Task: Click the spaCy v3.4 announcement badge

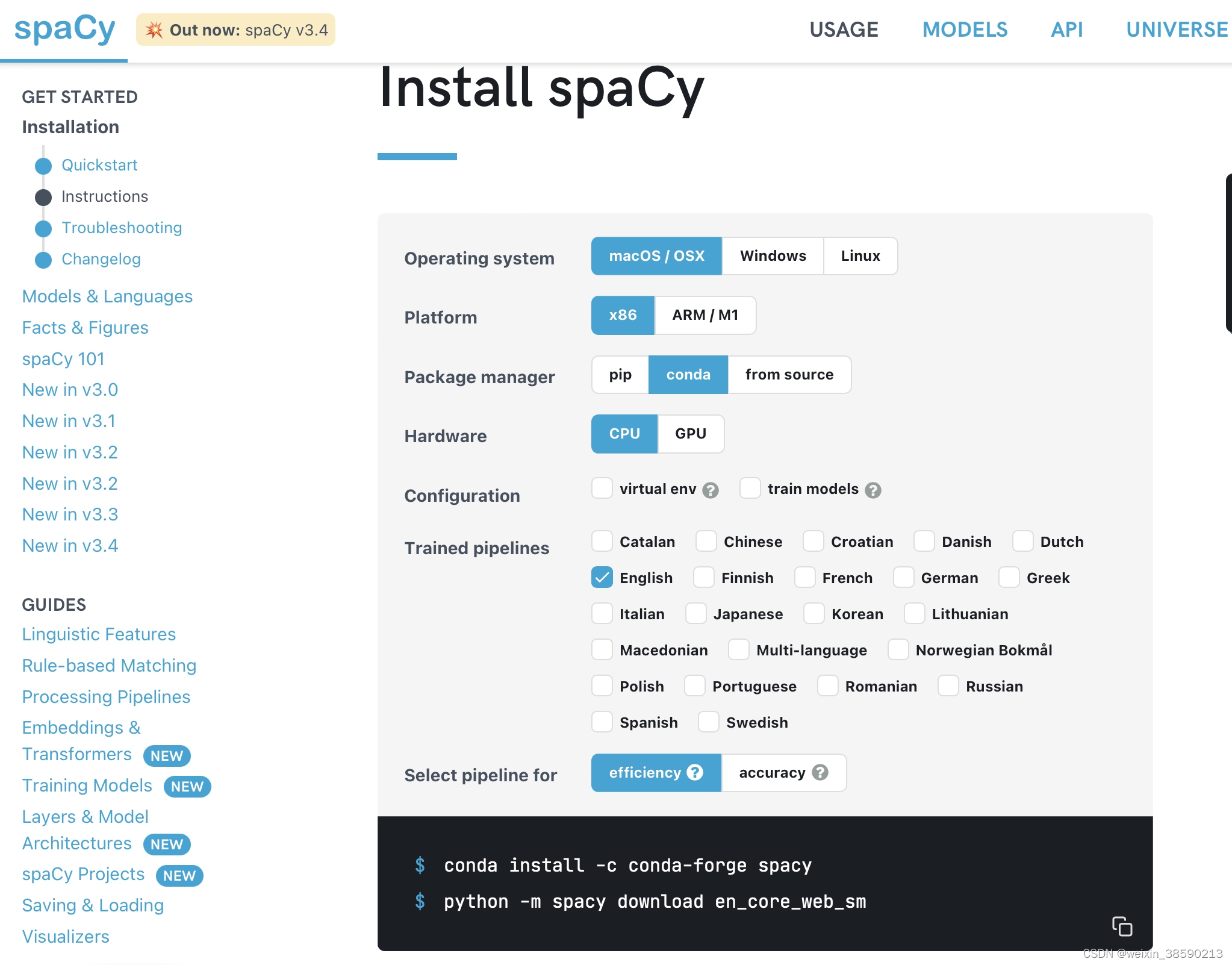Action: coord(235,29)
